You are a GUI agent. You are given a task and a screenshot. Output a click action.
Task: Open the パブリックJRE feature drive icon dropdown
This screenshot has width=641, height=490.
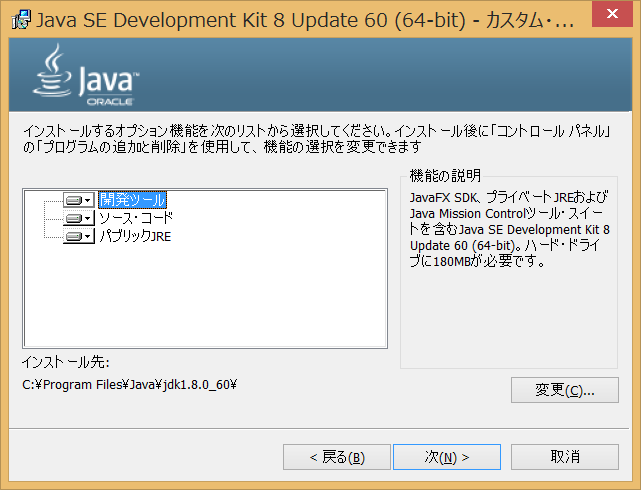click(79, 236)
